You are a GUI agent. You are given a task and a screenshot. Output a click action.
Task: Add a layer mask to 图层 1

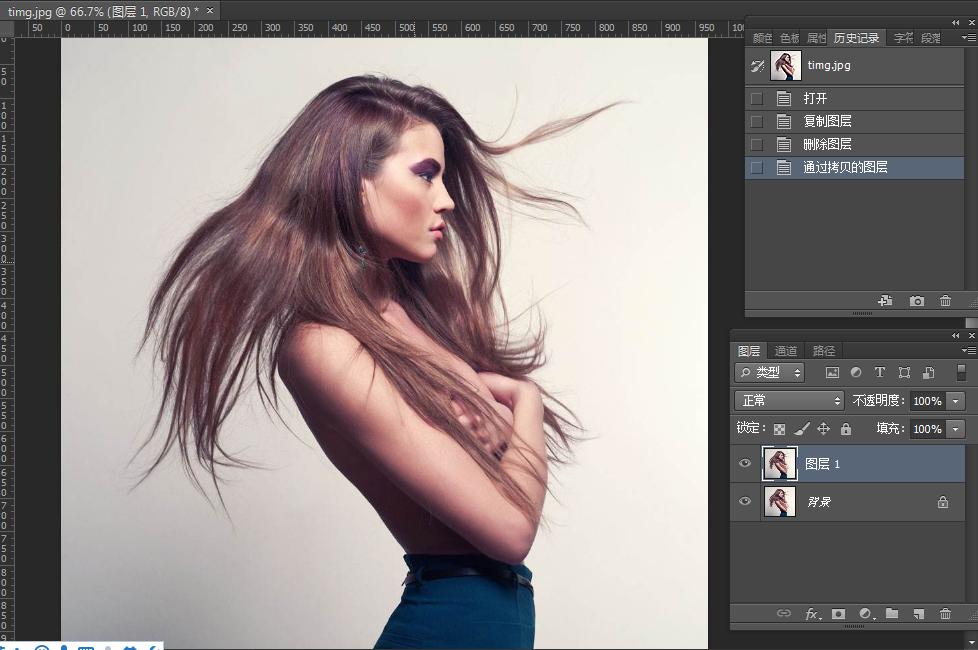[838, 614]
